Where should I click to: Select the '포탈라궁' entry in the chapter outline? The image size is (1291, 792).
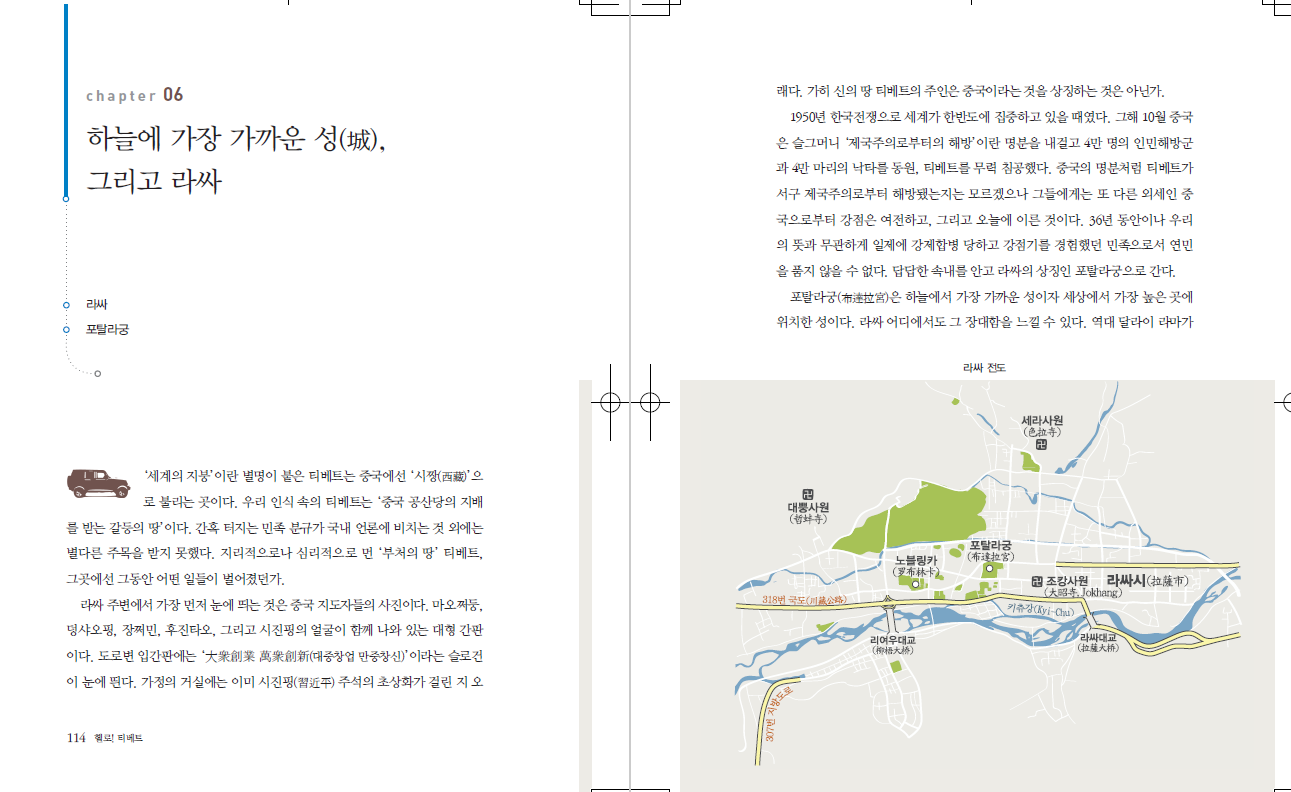pos(107,329)
